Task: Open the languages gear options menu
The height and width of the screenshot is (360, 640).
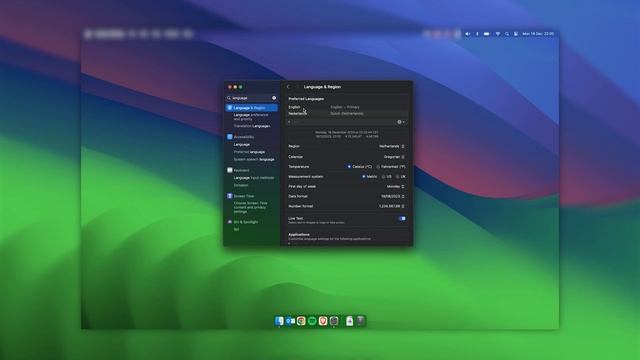Action: click(x=401, y=122)
